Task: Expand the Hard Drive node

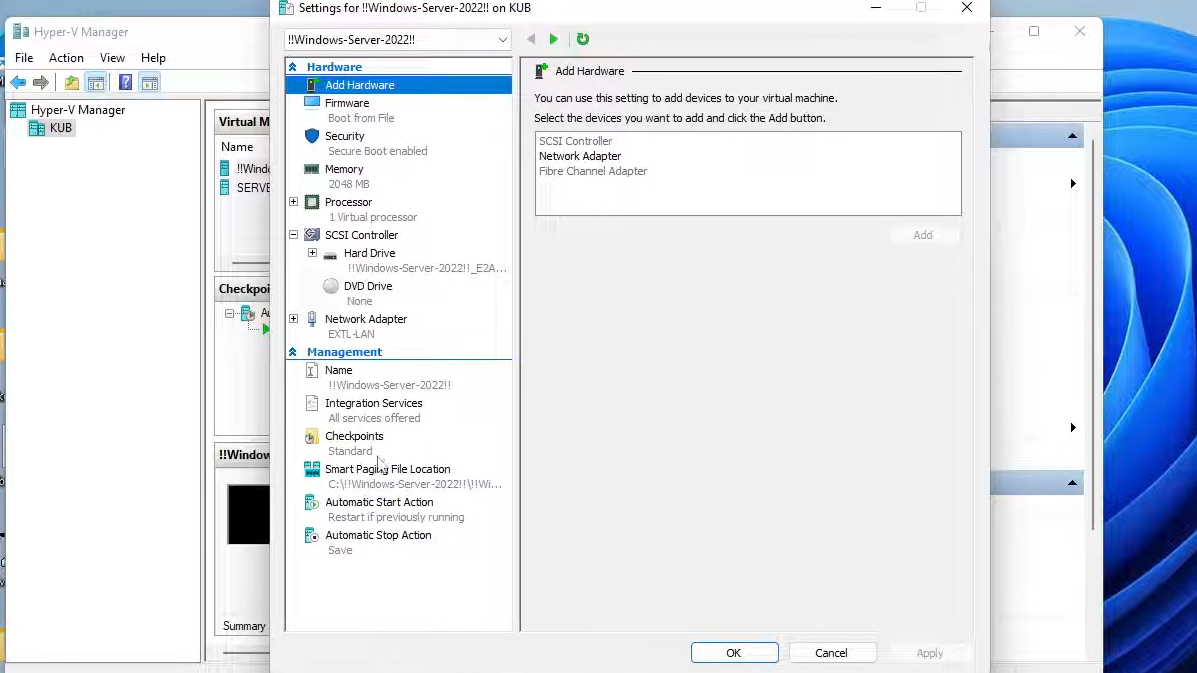Action: pyautogui.click(x=312, y=253)
